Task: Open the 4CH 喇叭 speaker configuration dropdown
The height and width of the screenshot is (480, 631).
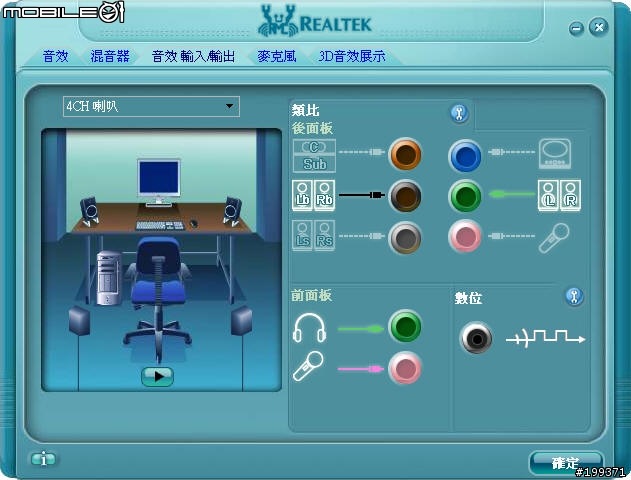Action: coord(151,107)
